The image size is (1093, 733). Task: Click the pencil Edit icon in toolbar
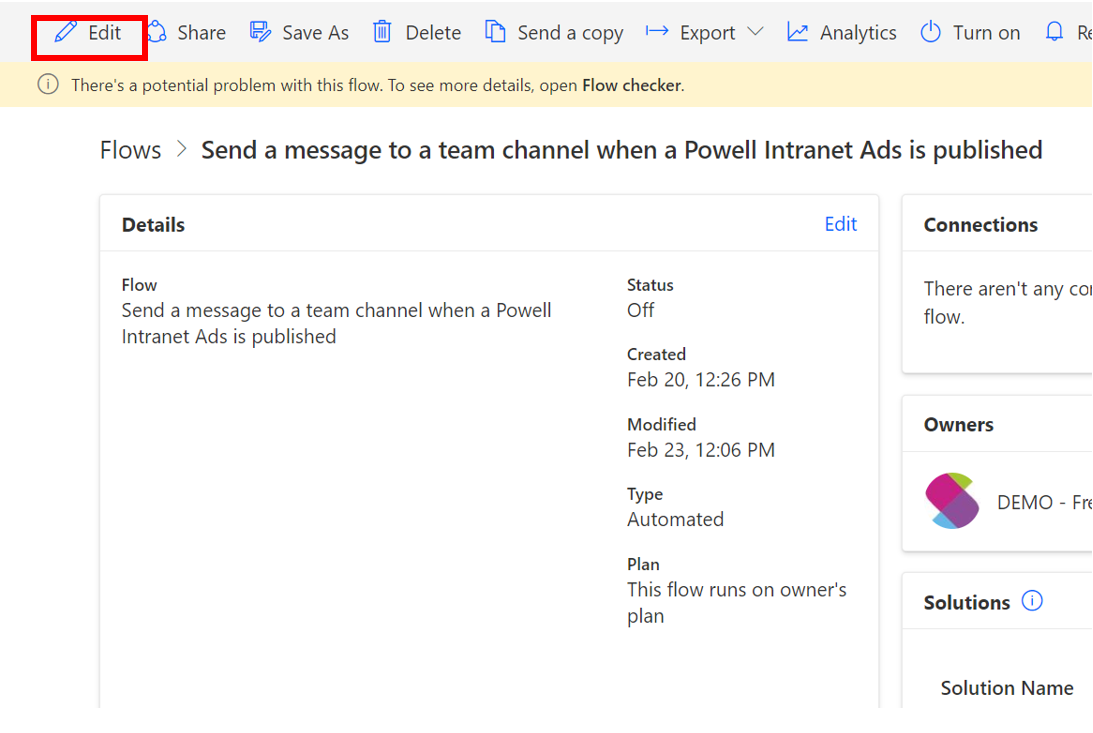pos(66,32)
